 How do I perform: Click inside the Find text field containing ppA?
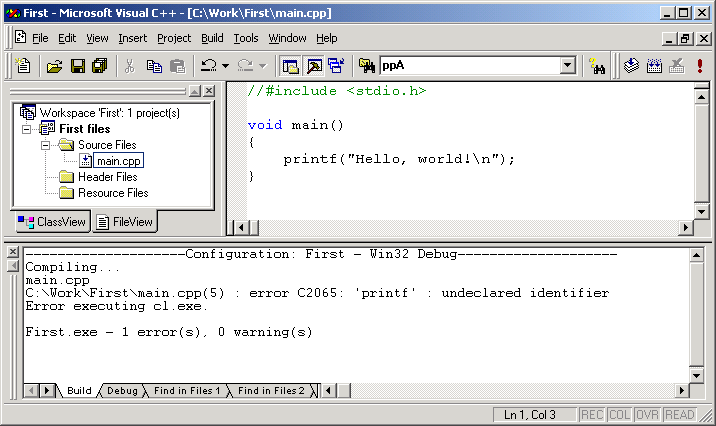click(470, 66)
